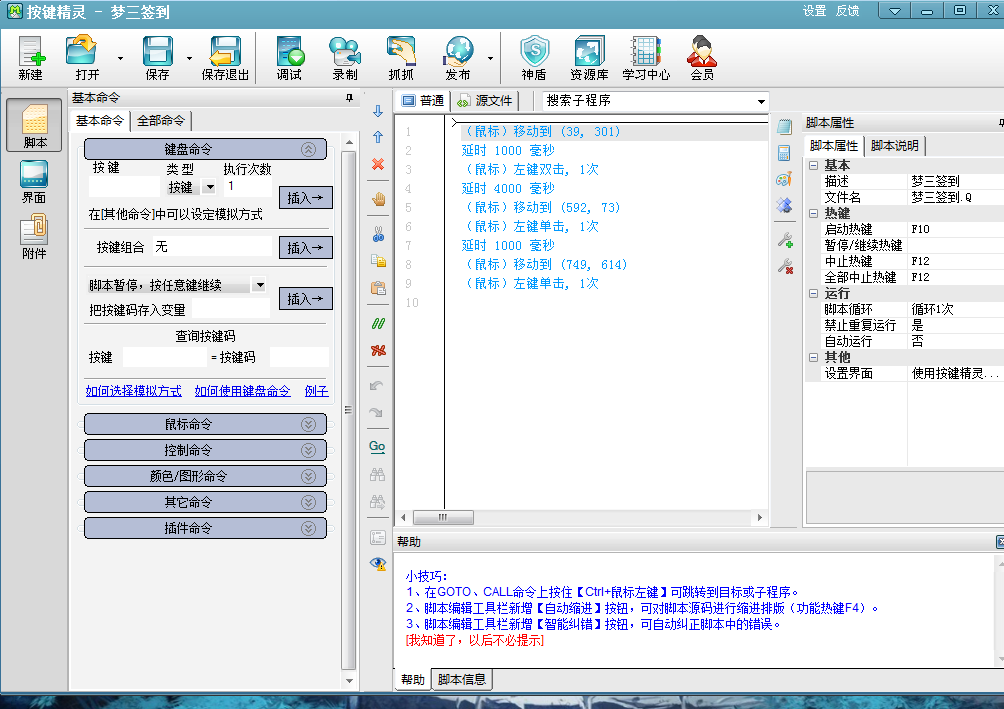1004x709 pixels.
Task: Collapse the 运行 property group
Action: click(x=813, y=293)
